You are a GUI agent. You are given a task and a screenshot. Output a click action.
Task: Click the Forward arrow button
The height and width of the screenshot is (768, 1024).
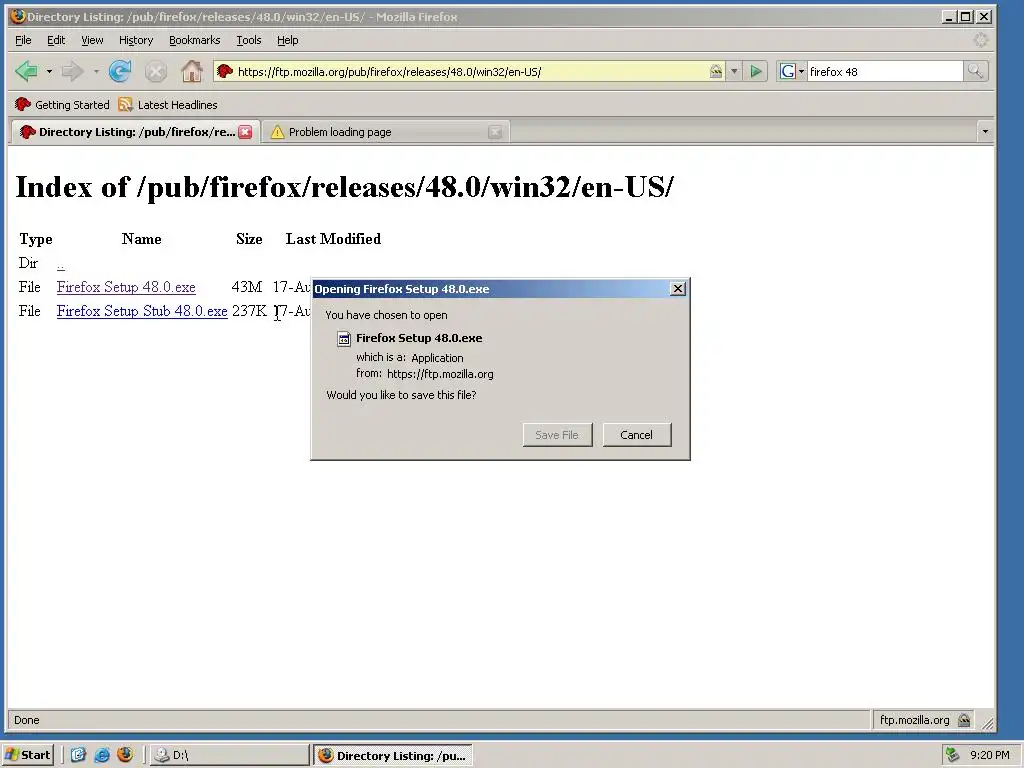pyautogui.click(x=72, y=71)
